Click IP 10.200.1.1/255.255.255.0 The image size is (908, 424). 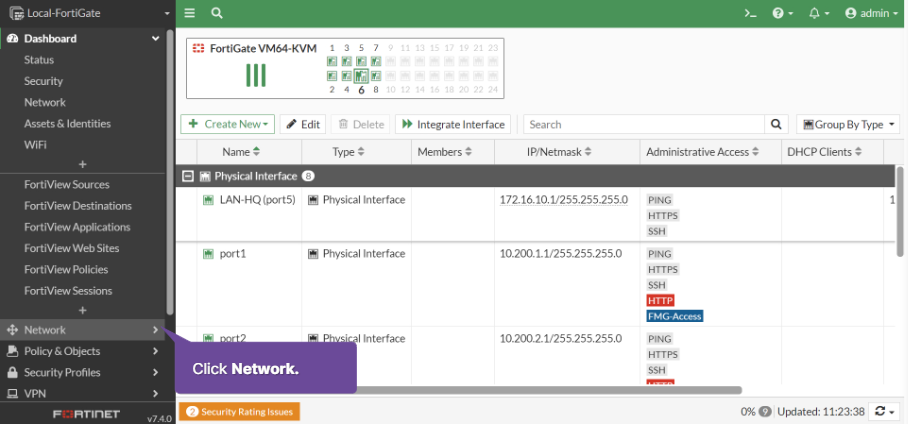pyautogui.click(x=561, y=254)
